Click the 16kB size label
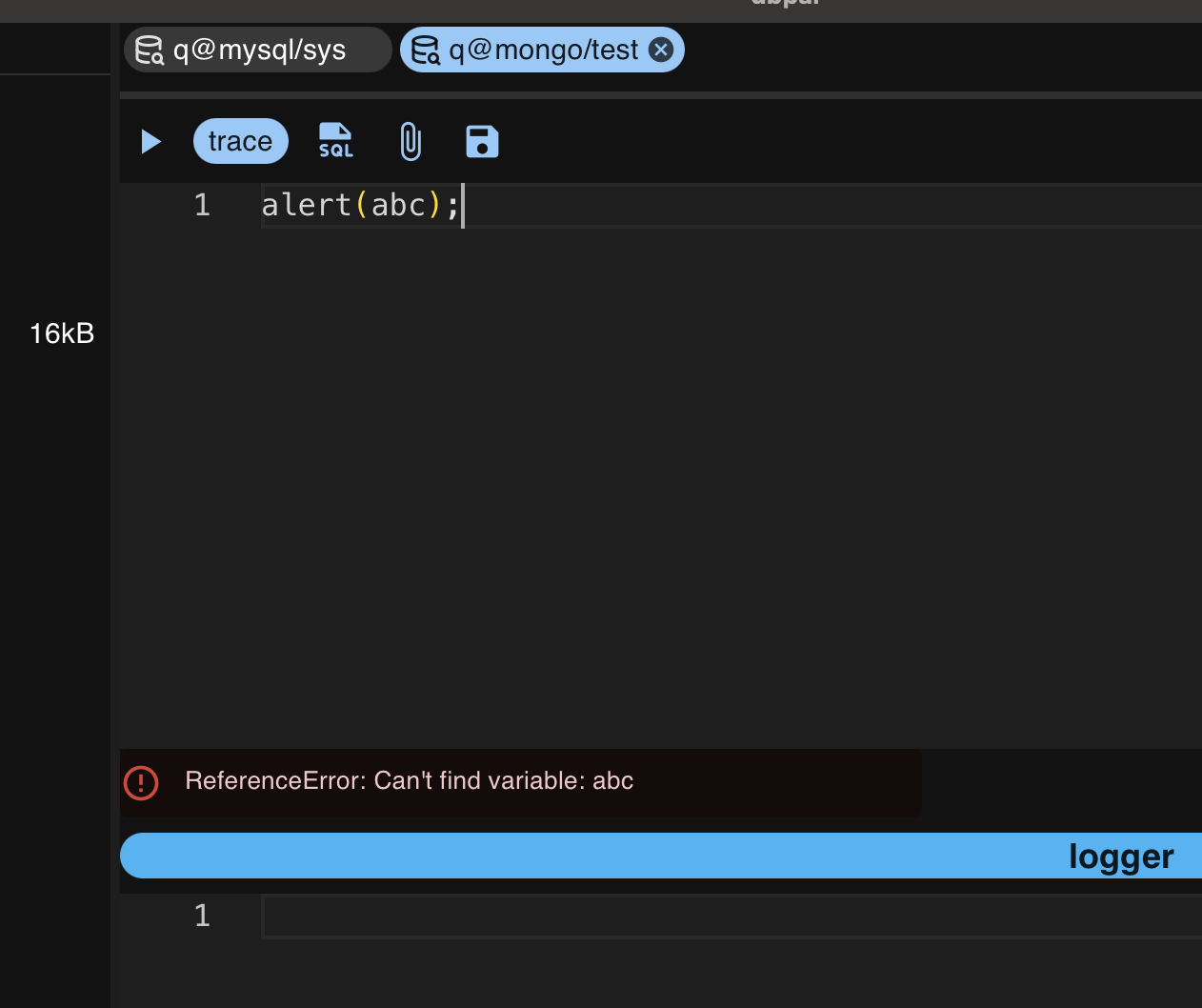1202x1008 pixels. click(62, 333)
